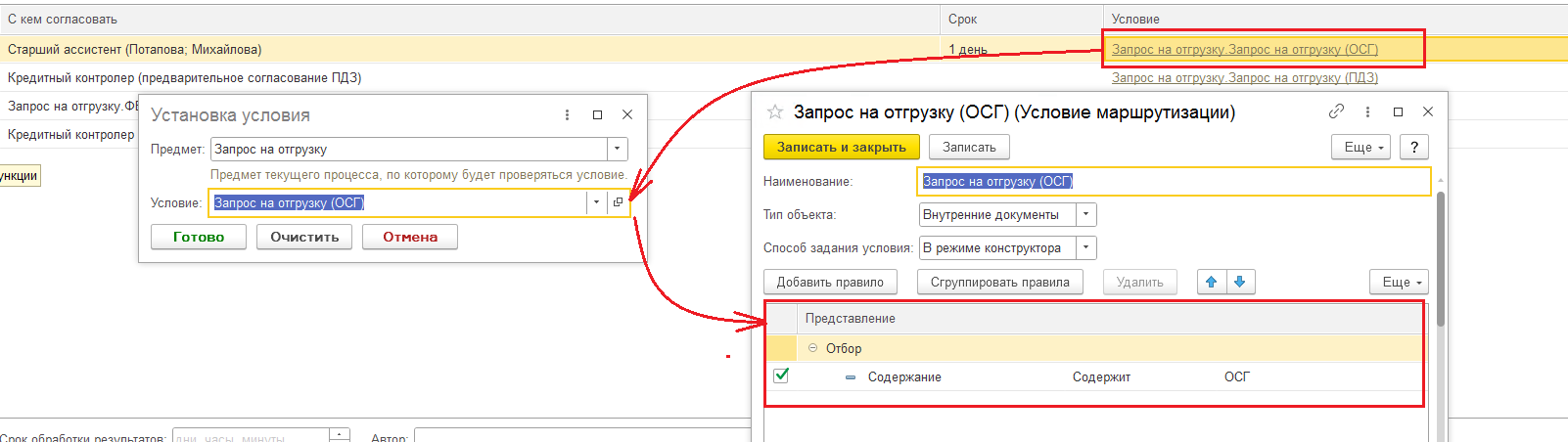The height and width of the screenshot is (442, 1568).
Task: Open Способ задания условия dropdown
Action: 1085,247
